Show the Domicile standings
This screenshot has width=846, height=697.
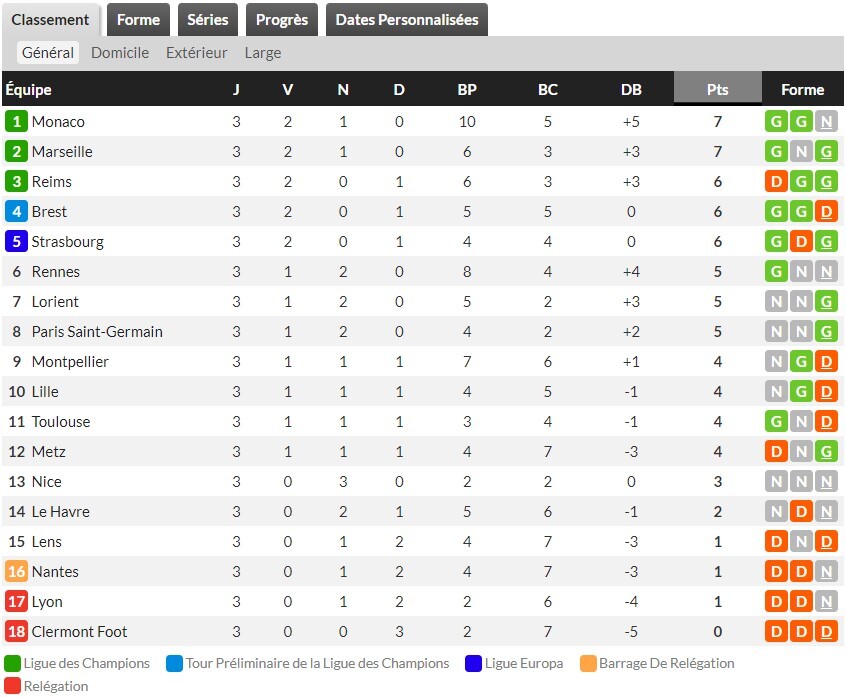pos(120,53)
